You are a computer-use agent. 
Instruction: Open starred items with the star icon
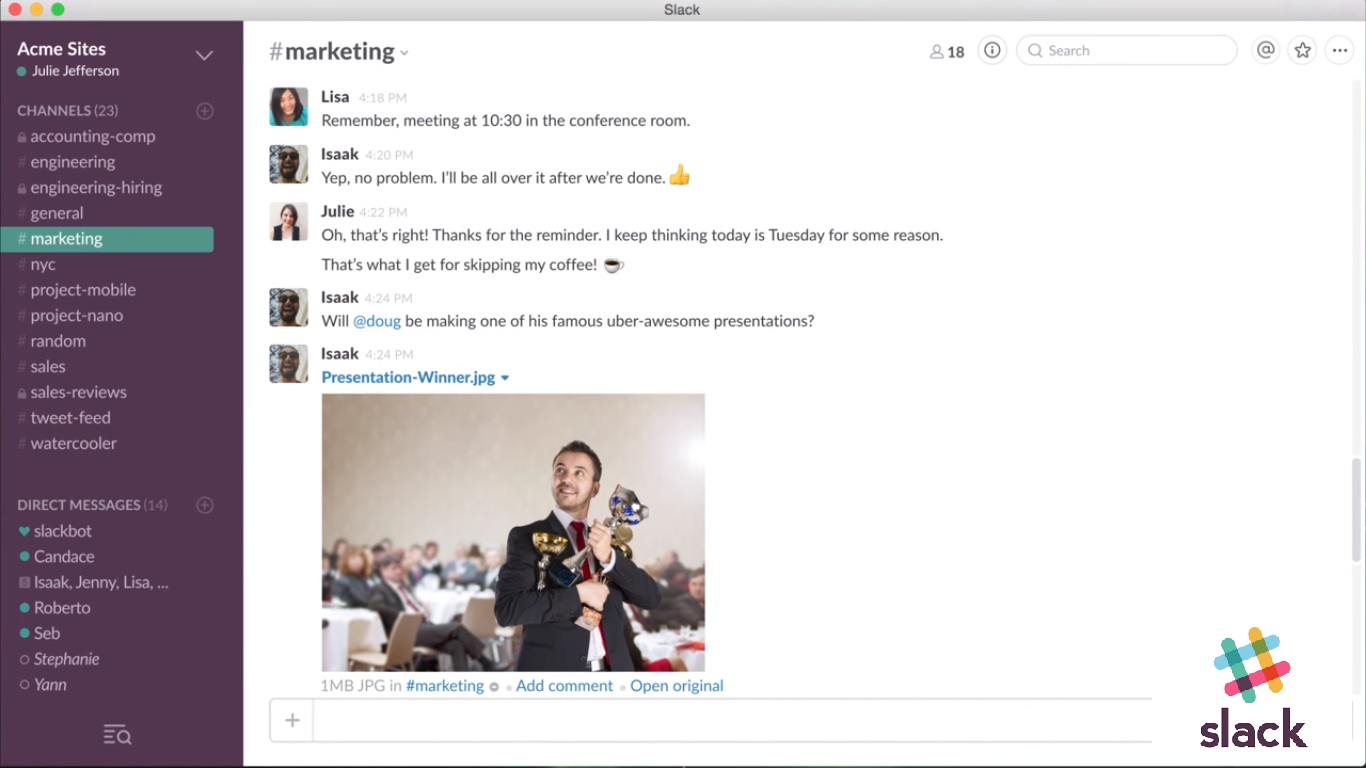click(x=1302, y=51)
